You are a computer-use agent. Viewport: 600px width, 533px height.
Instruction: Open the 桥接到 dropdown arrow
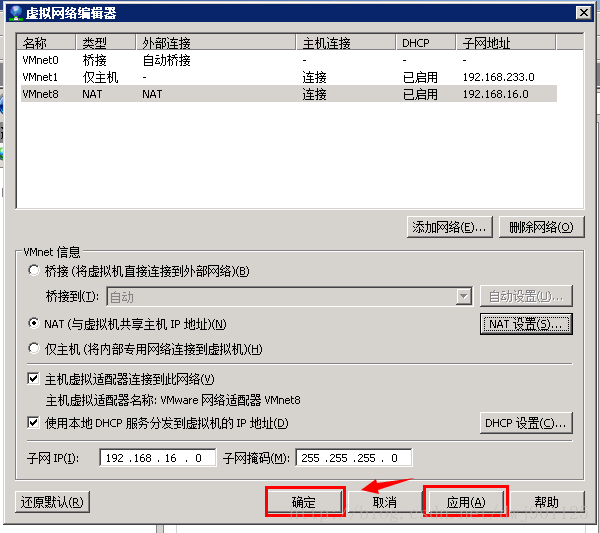click(463, 297)
